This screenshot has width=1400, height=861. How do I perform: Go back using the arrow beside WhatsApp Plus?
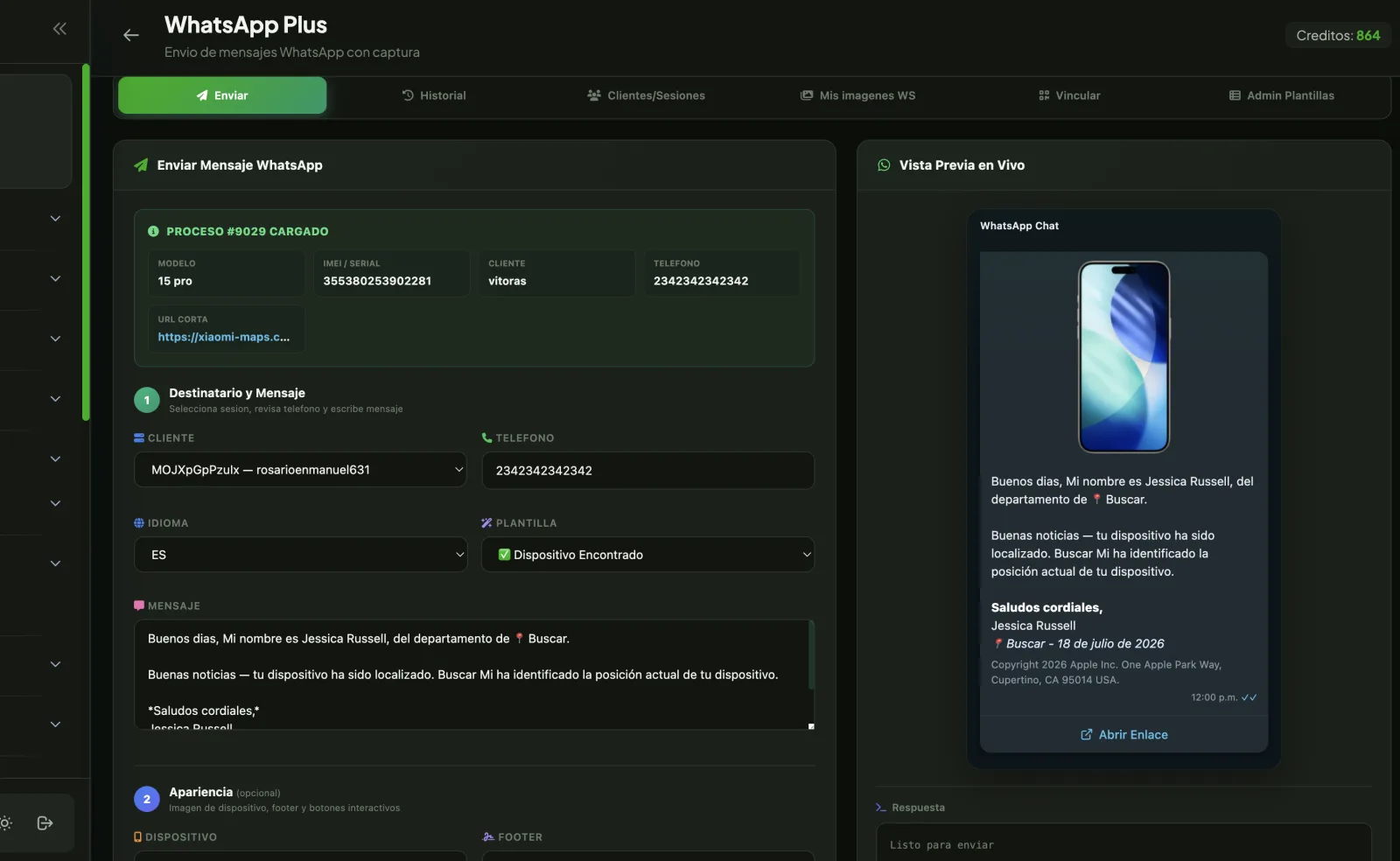131,35
